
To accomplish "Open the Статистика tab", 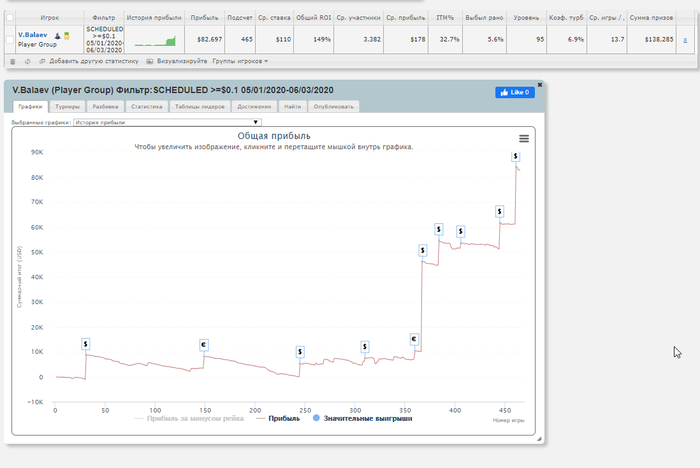I will 147,107.
